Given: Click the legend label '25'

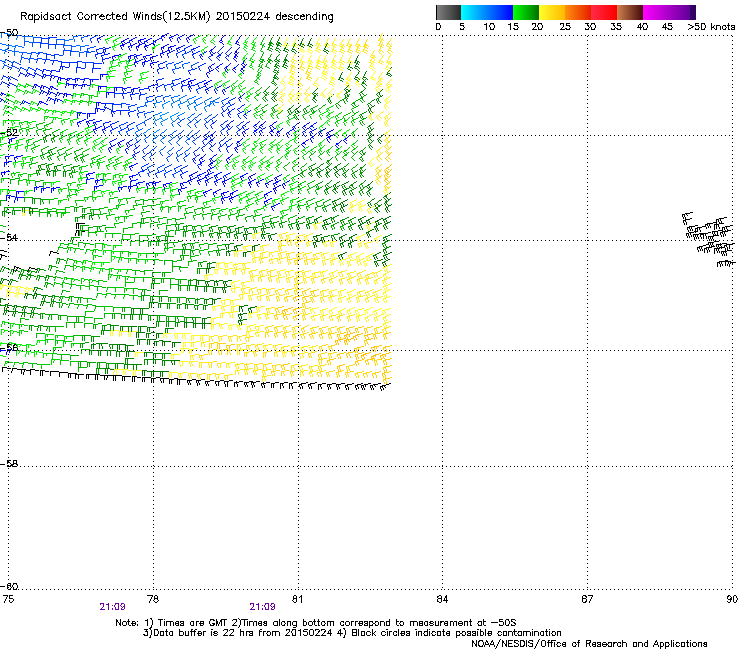Looking at the screenshot, I should pyautogui.click(x=565, y=27).
